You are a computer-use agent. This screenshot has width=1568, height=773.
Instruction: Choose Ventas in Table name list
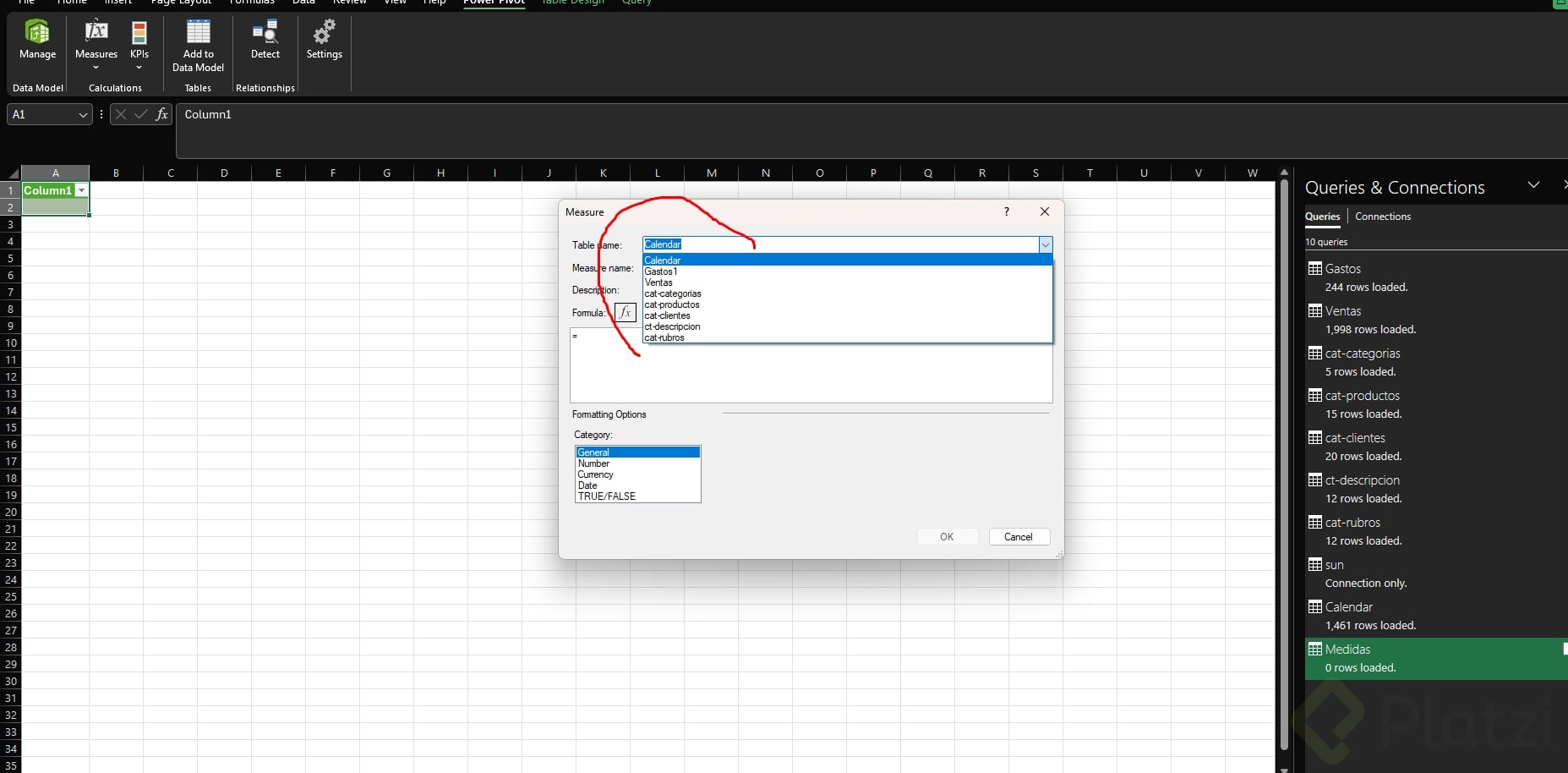847,282
